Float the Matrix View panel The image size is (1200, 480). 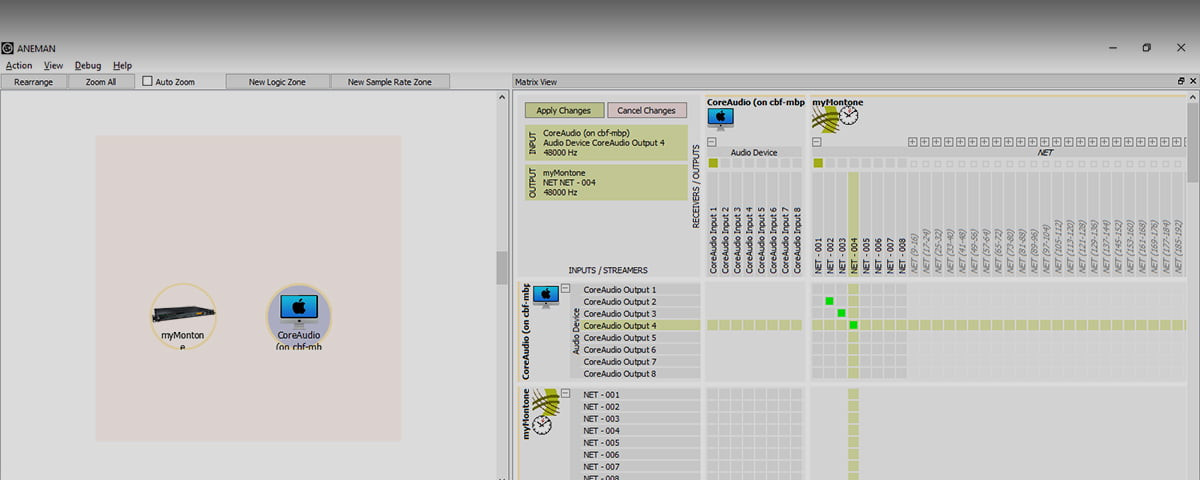(1180, 81)
